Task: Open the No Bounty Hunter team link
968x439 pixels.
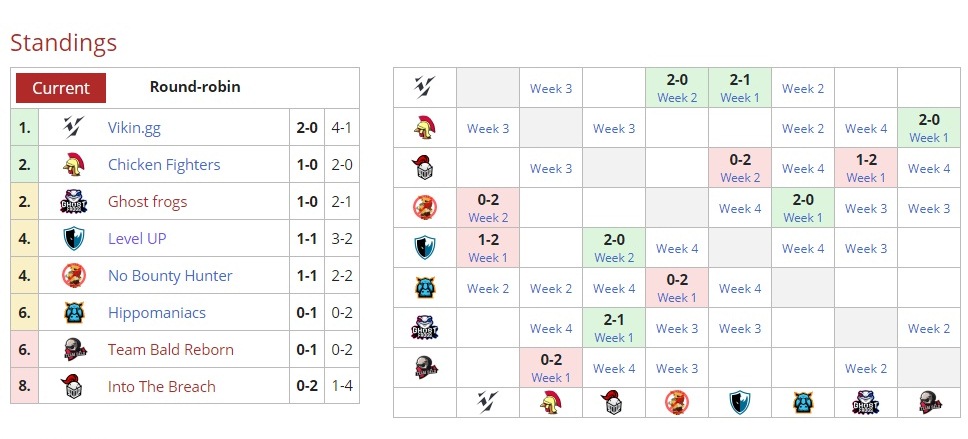Action: click(170, 275)
